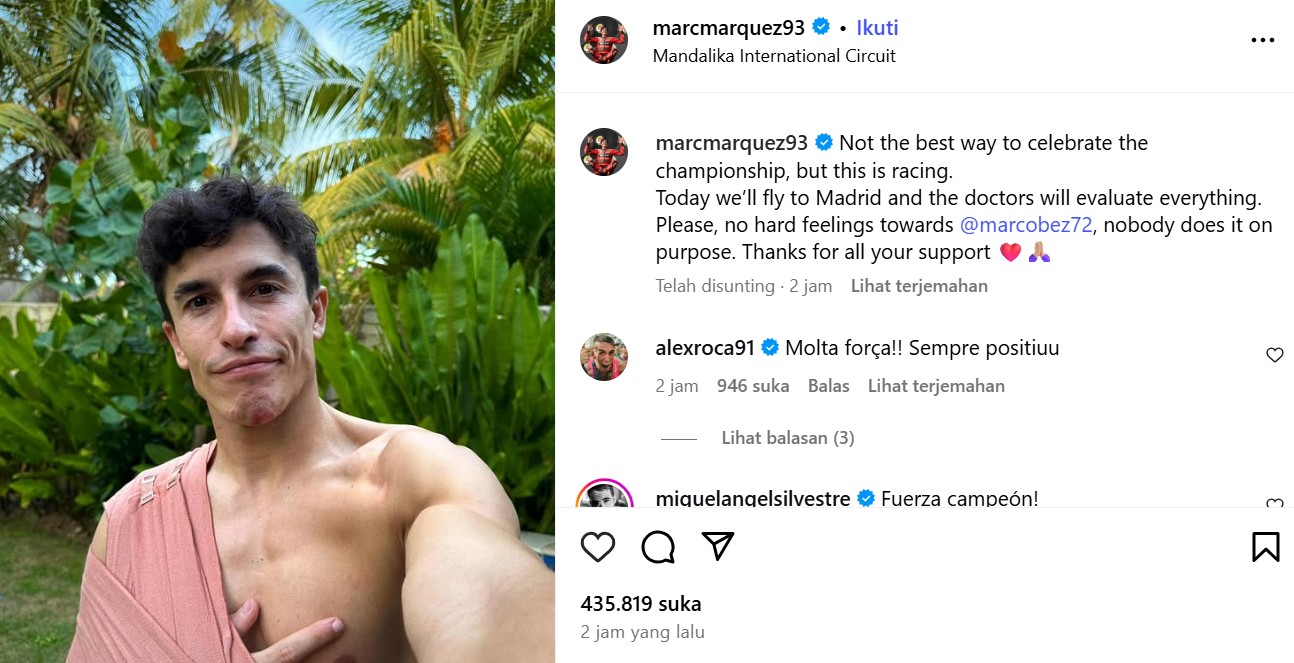Save the post with the bookmark icon
Image resolution: width=1294 pixels, height=663 pixels.
click(1267, 546)
